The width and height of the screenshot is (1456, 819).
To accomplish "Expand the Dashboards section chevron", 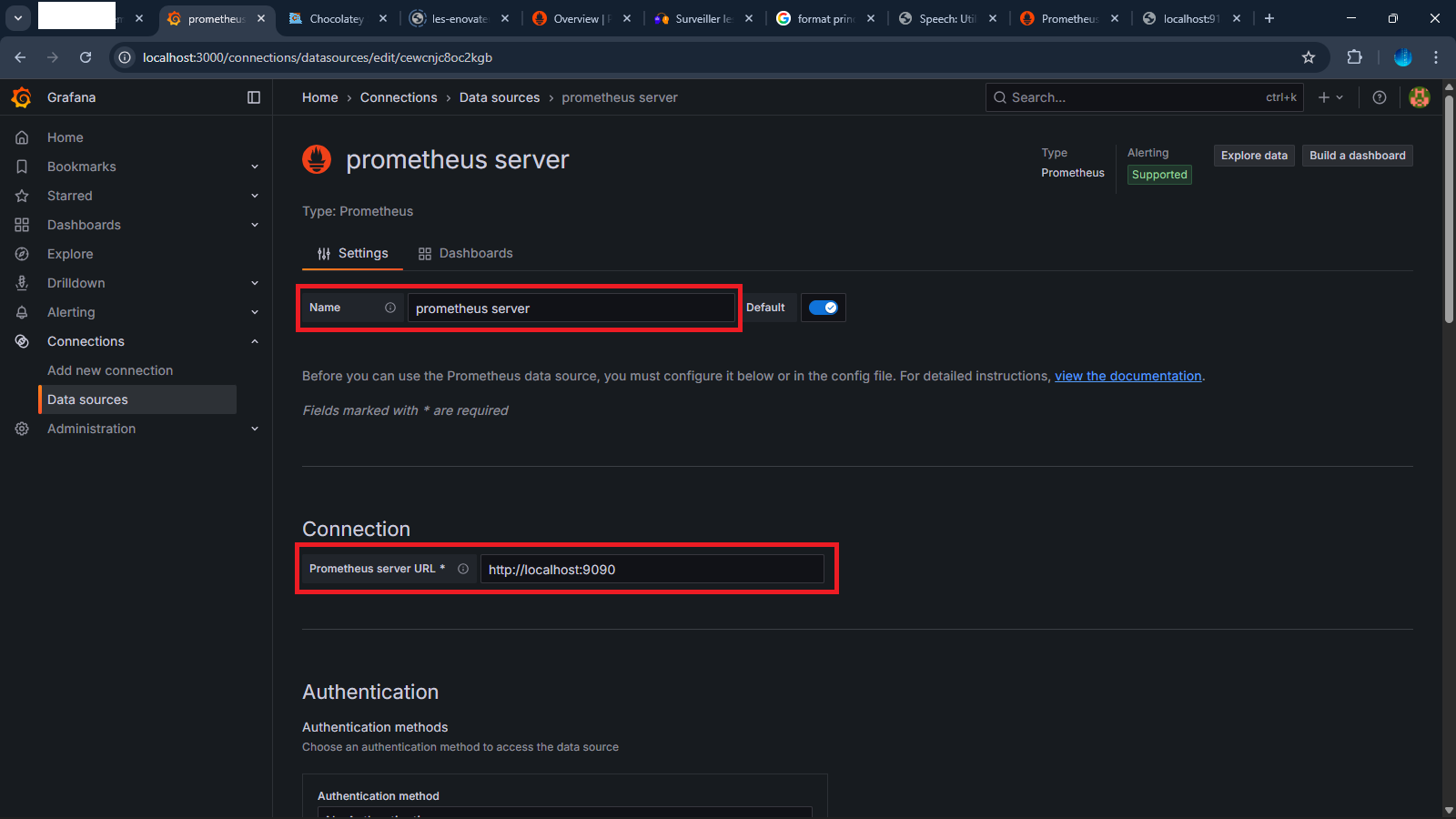I will click(255, 225).
